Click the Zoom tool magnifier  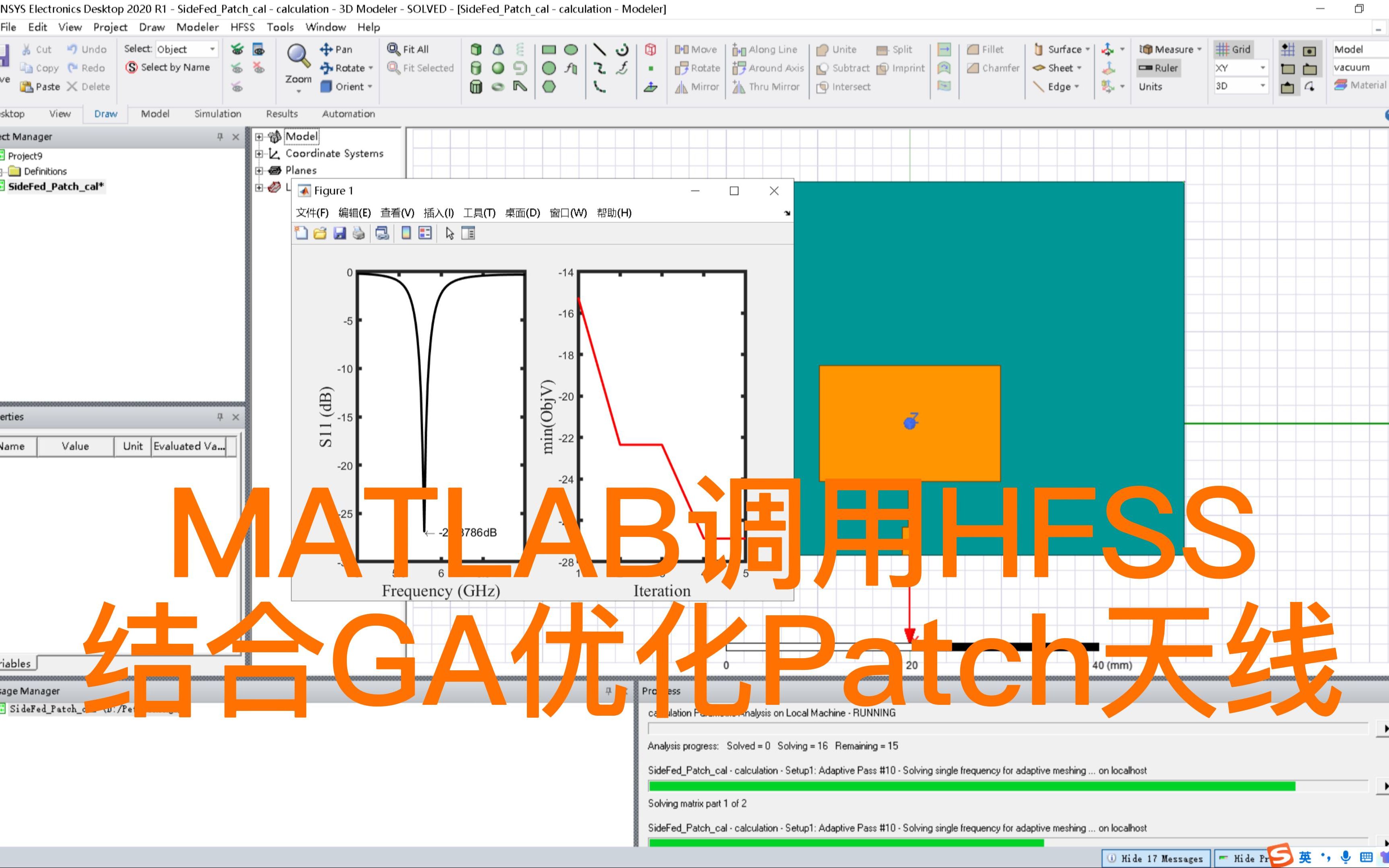pyautogui.click(x=299, y=56)
